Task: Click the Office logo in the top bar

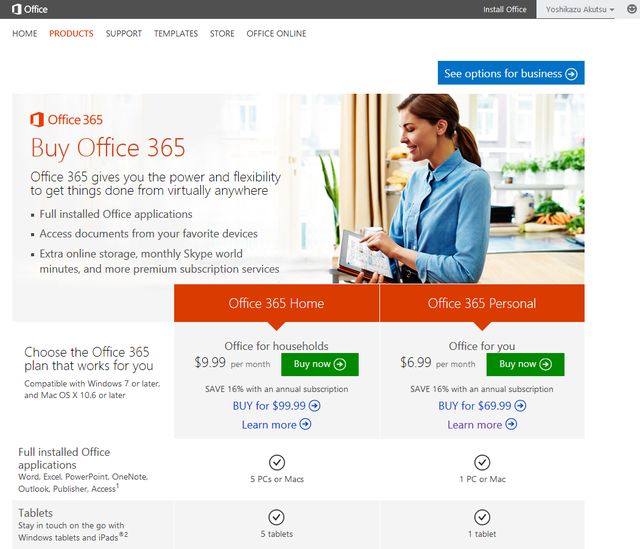Action: coord(29,9)
